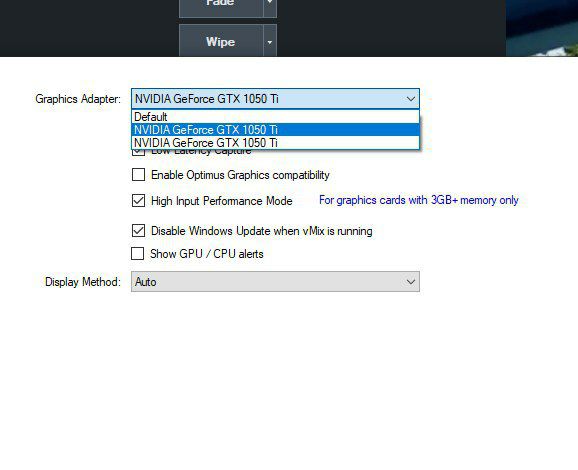This screenshot has height=470, width=578.
Task: Click the Wipe transition button
Action: pos(221,41)
